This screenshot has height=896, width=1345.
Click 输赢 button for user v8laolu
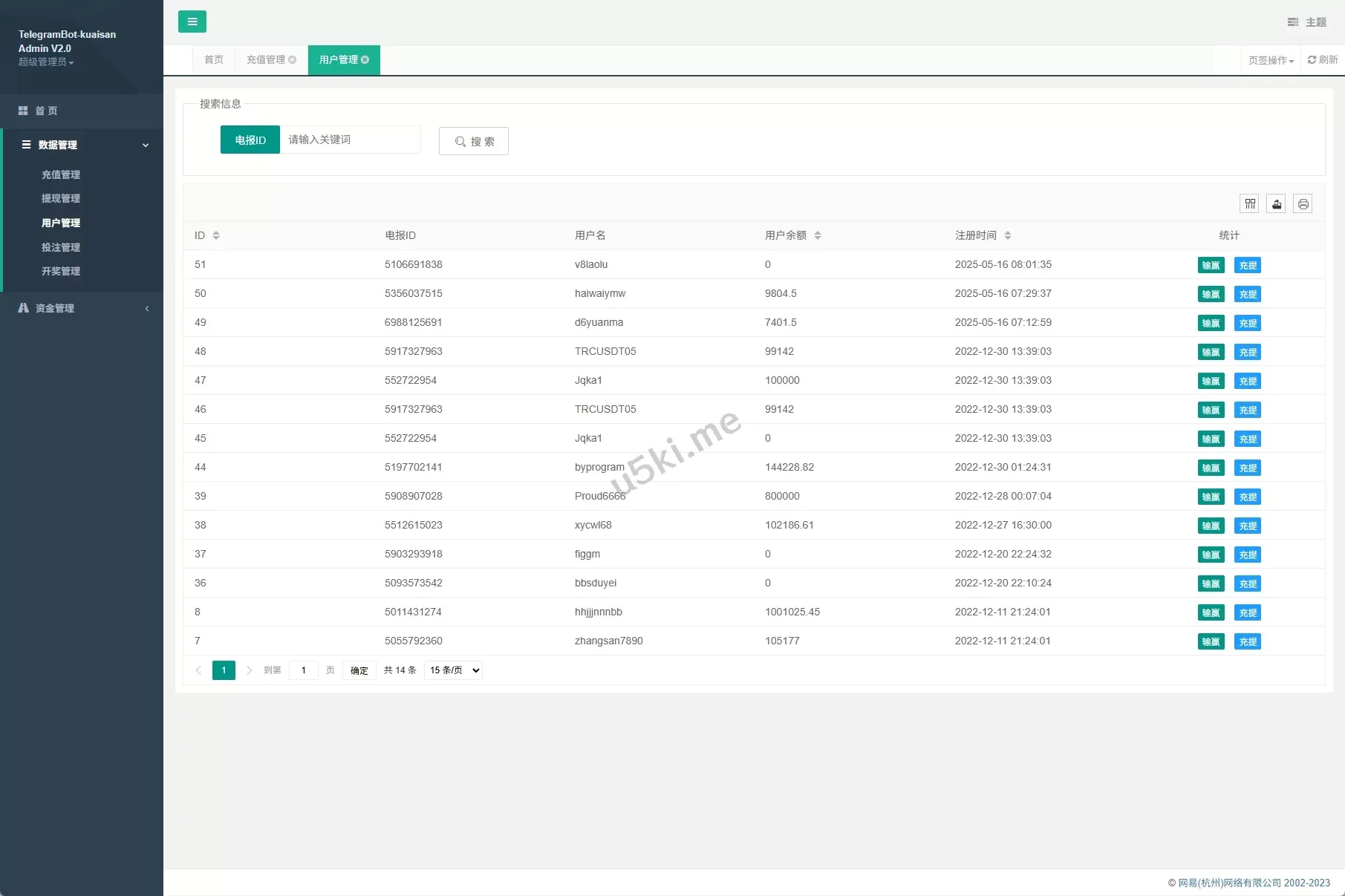point(1211,265)
